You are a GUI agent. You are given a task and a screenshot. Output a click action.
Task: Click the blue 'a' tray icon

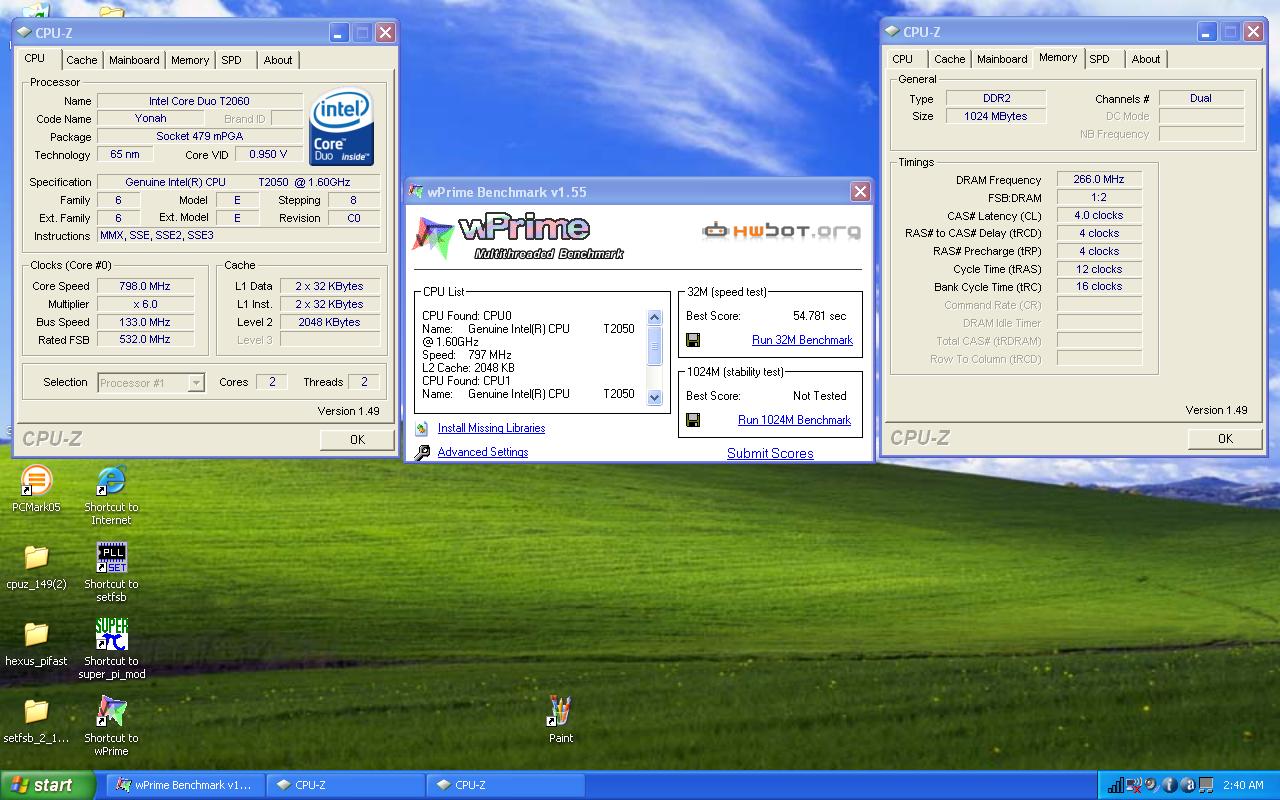click(x=1188, y=785)
